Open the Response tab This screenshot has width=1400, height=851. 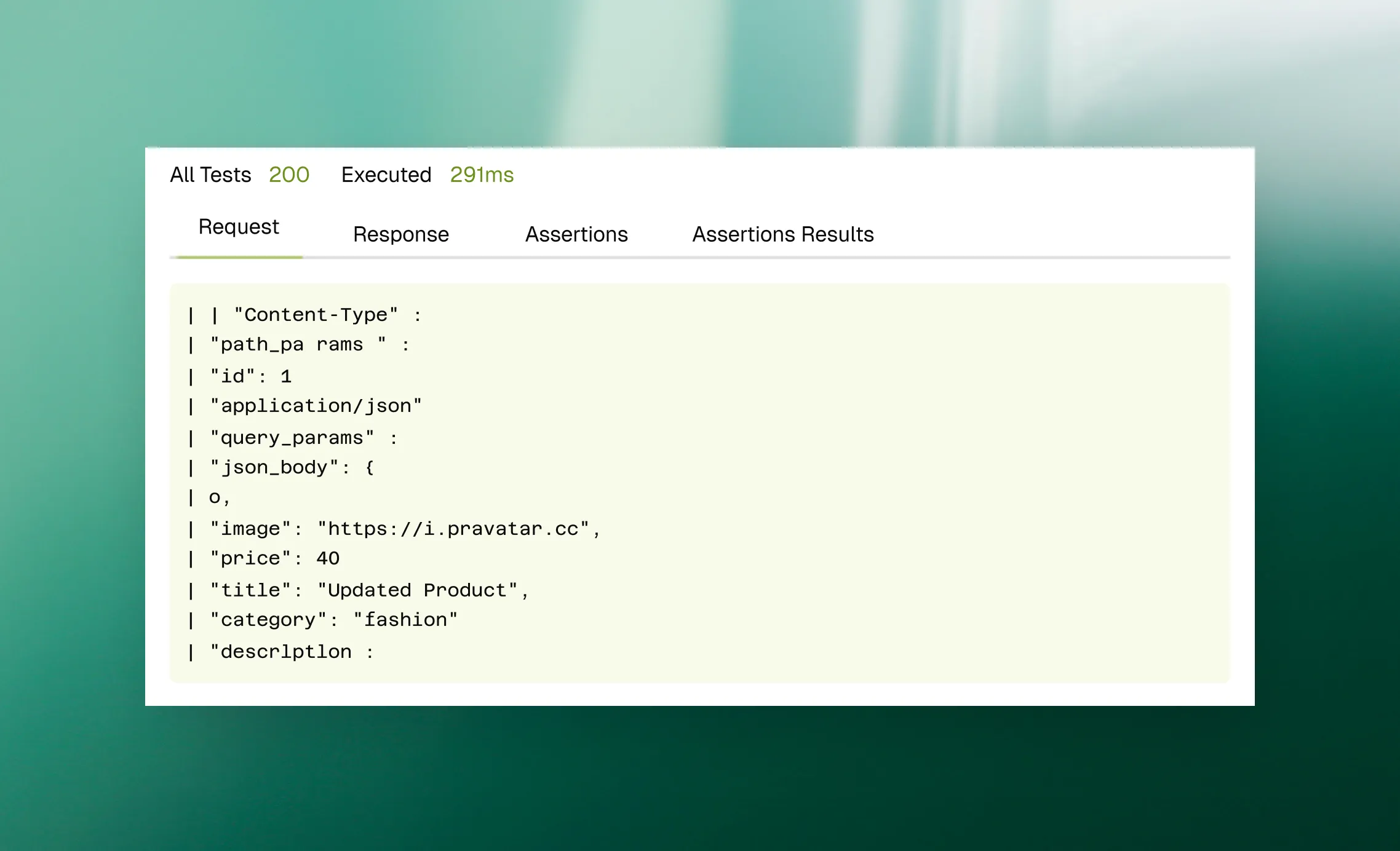(400, 234)
